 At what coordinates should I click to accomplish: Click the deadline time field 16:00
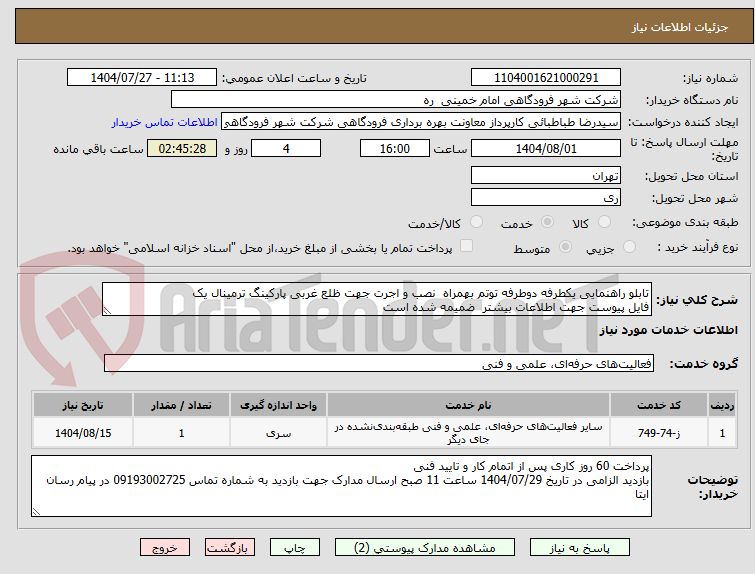point(395,148)
